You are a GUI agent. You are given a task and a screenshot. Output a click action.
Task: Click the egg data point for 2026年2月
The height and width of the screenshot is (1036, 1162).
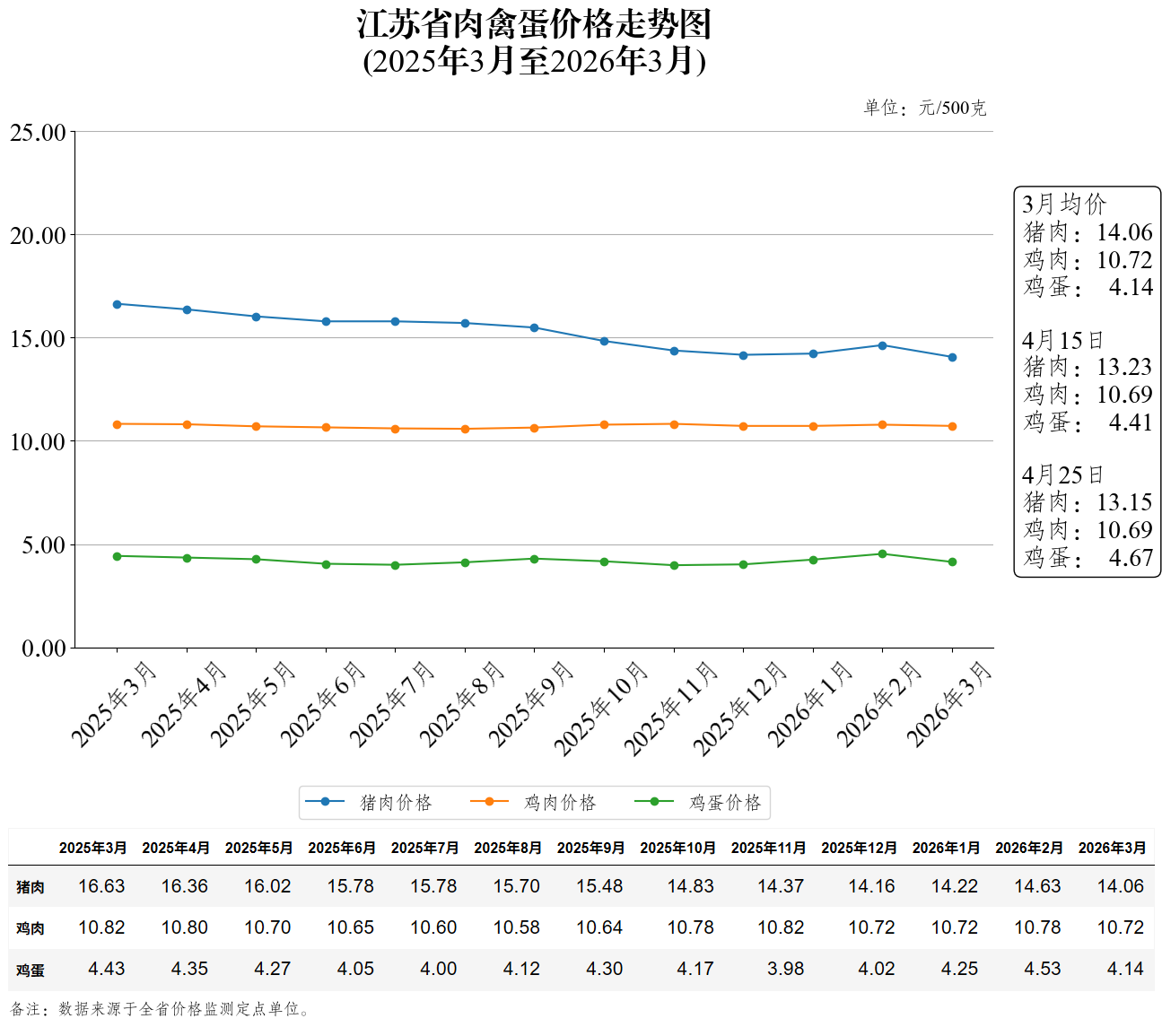[x=882, y=554]
